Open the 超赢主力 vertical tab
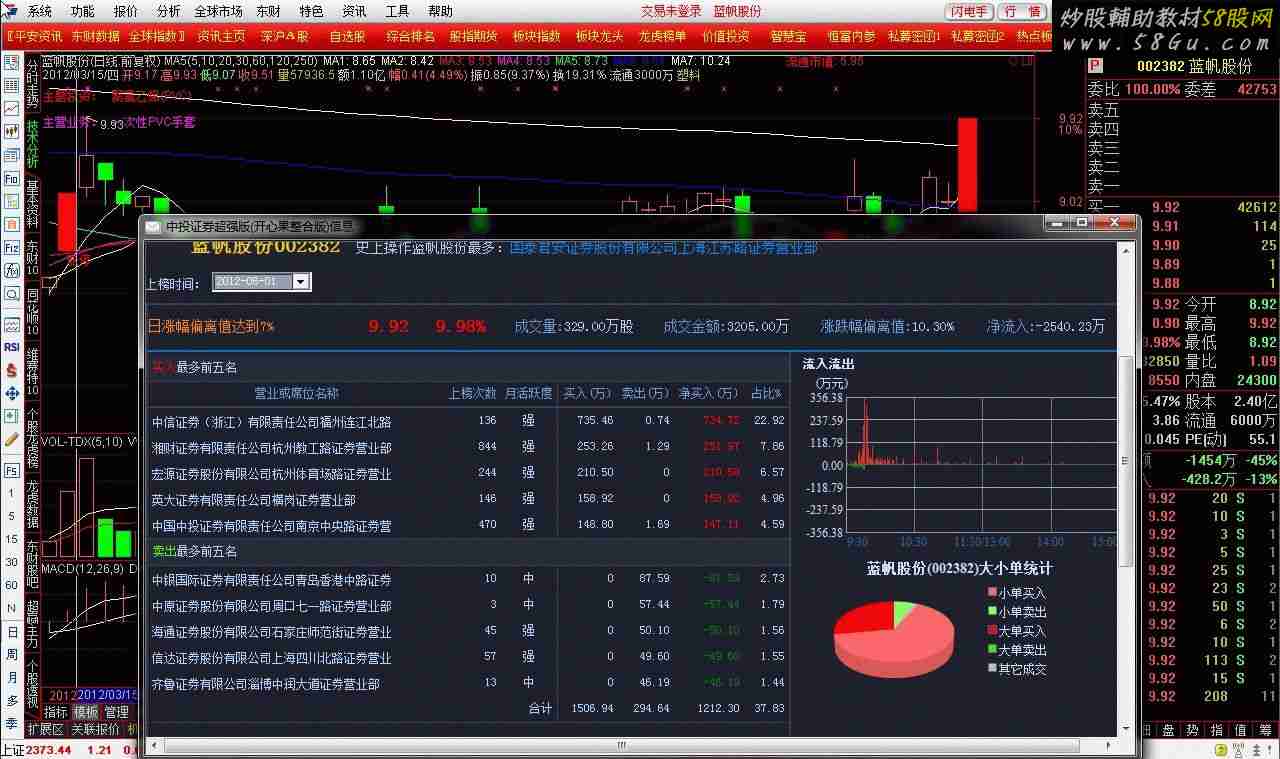The image size is (1280, 759). [x=32, y=626]
